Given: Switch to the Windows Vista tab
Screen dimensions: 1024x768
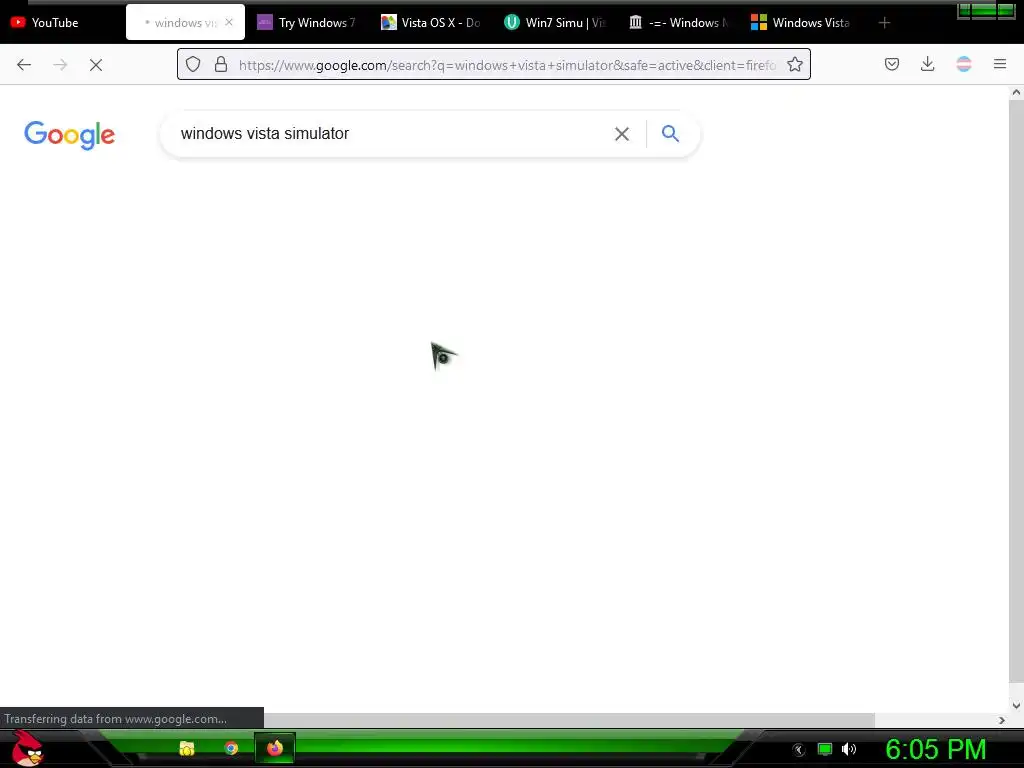Looking at the screenshot, I should coord(801,22).
